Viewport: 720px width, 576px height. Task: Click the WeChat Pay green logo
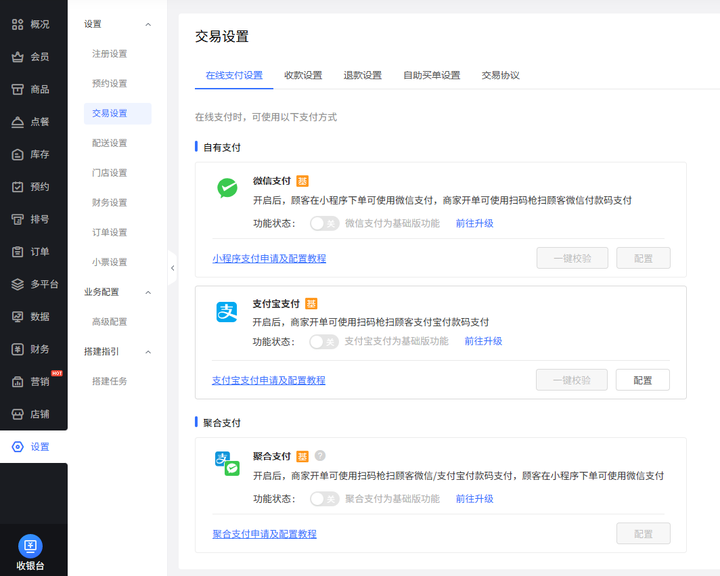click(227, 188)
